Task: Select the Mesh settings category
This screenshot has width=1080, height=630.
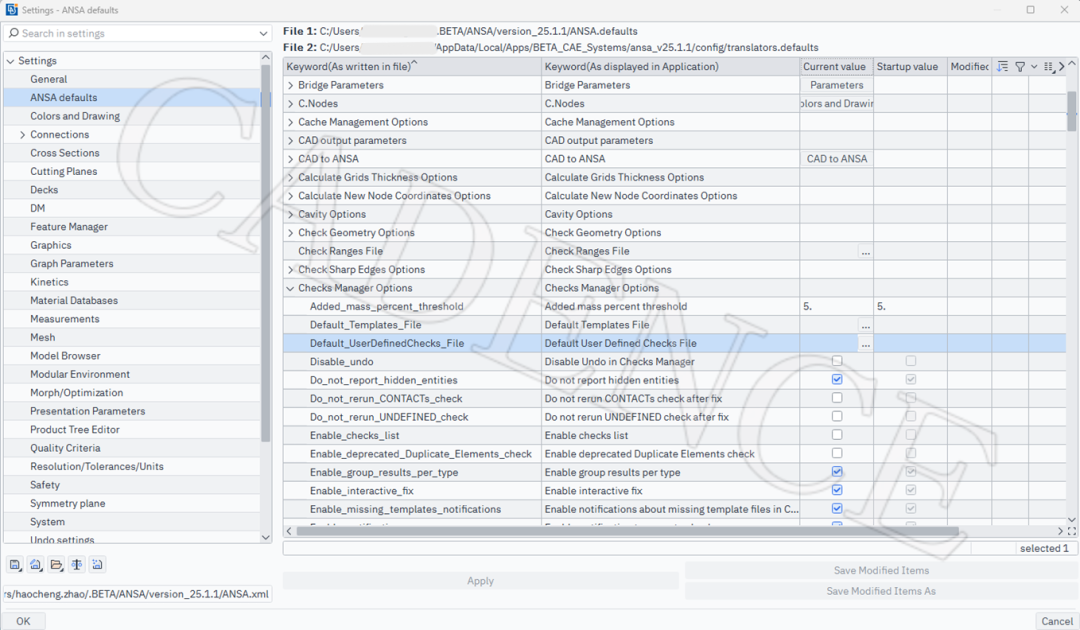Action: pos(43,337)
